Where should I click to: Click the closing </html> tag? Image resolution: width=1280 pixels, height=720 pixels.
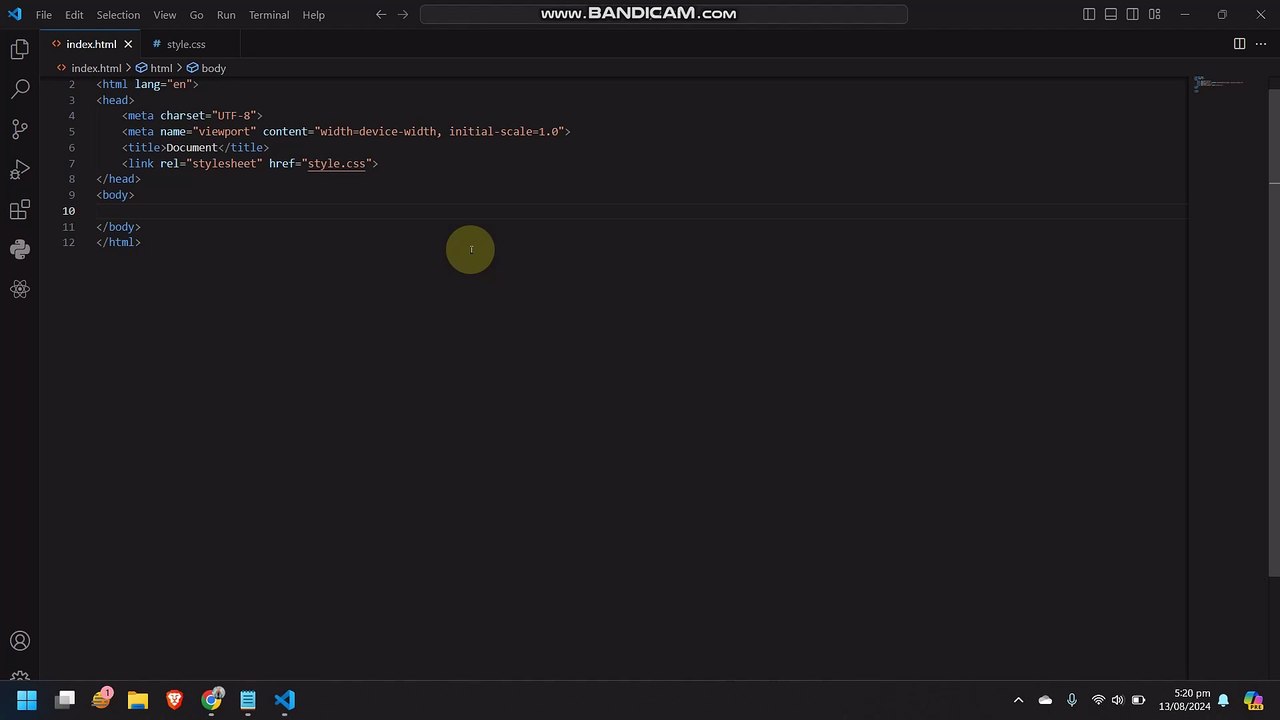point(118,242)
